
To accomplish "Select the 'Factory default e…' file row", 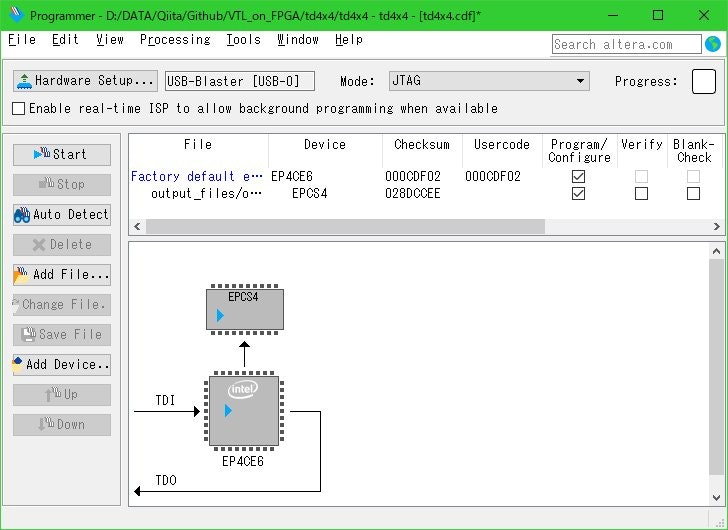I will coord(197,176).
